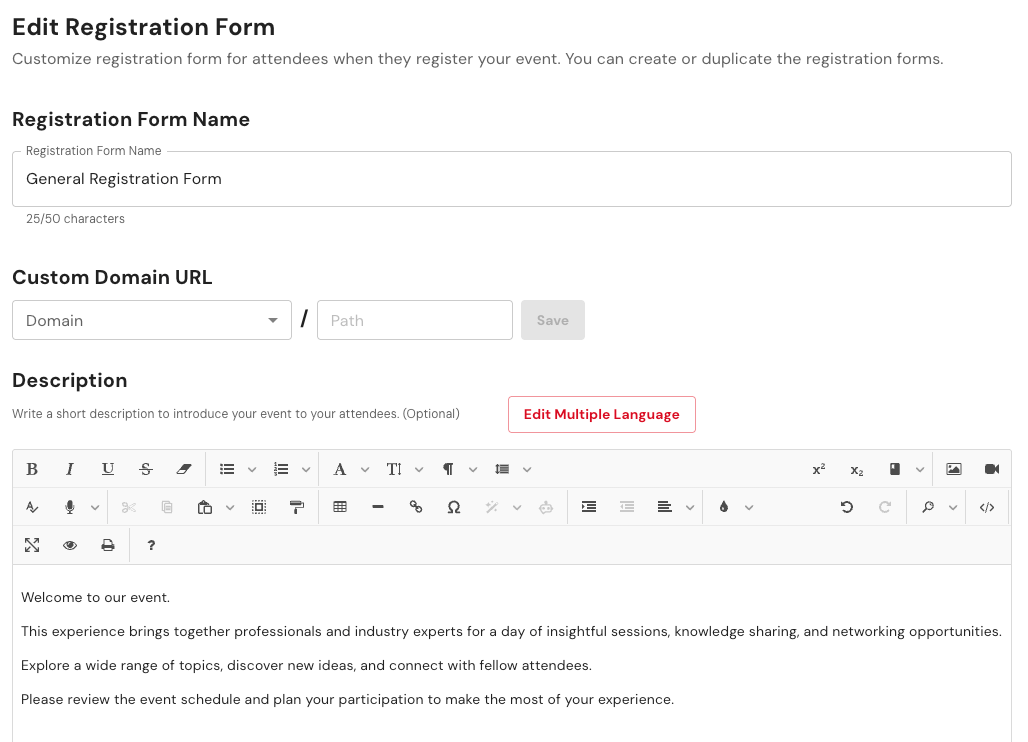Toggle italic text style
Screen dimensions: 1028x742
pos(70,469)
